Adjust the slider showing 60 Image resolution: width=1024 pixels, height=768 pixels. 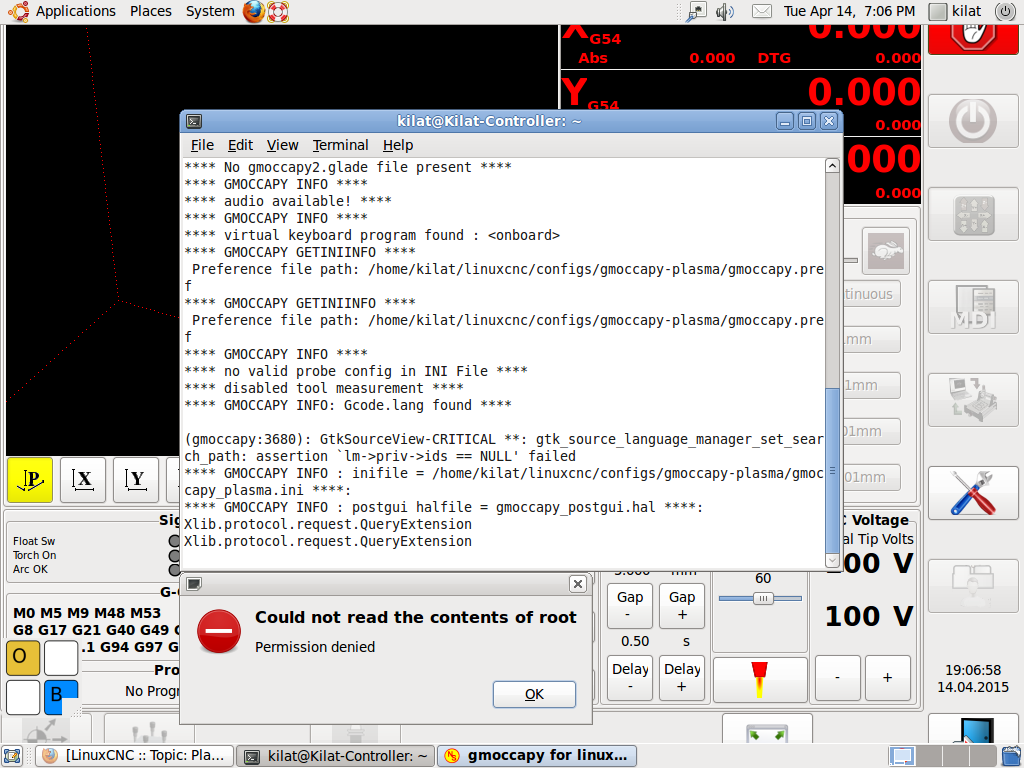763,598
